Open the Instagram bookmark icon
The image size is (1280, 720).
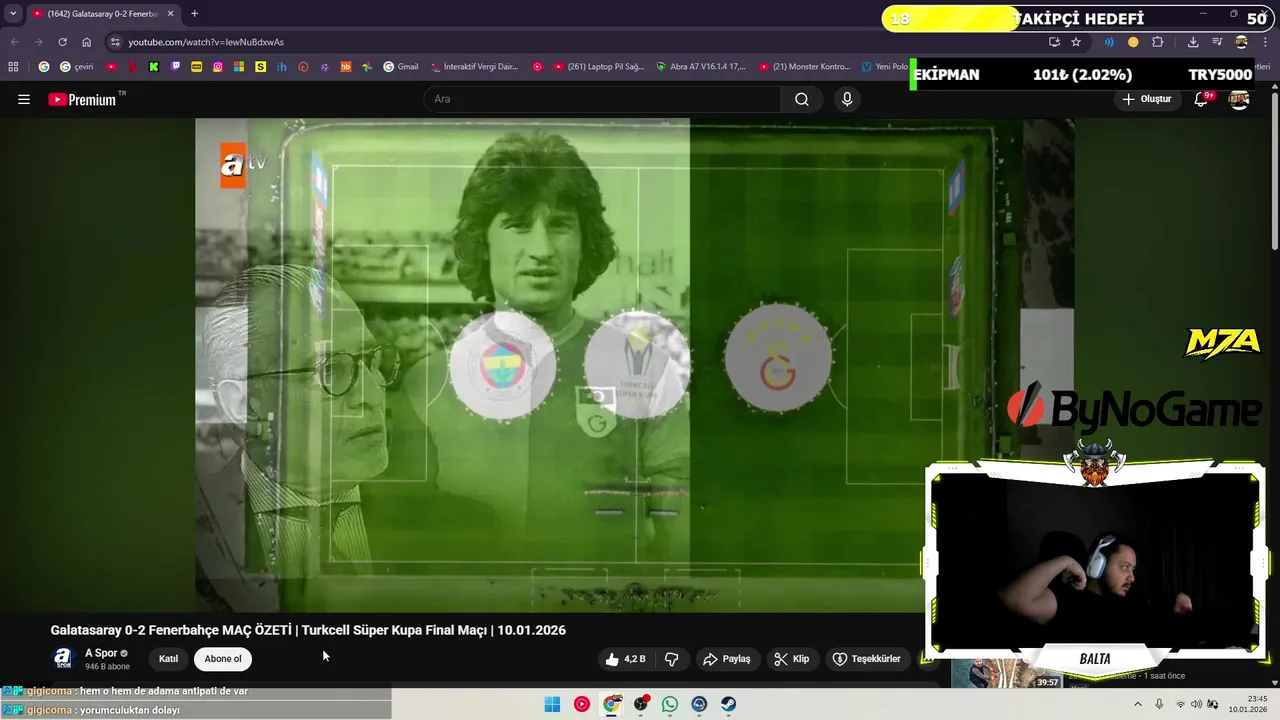coord(218,67)
